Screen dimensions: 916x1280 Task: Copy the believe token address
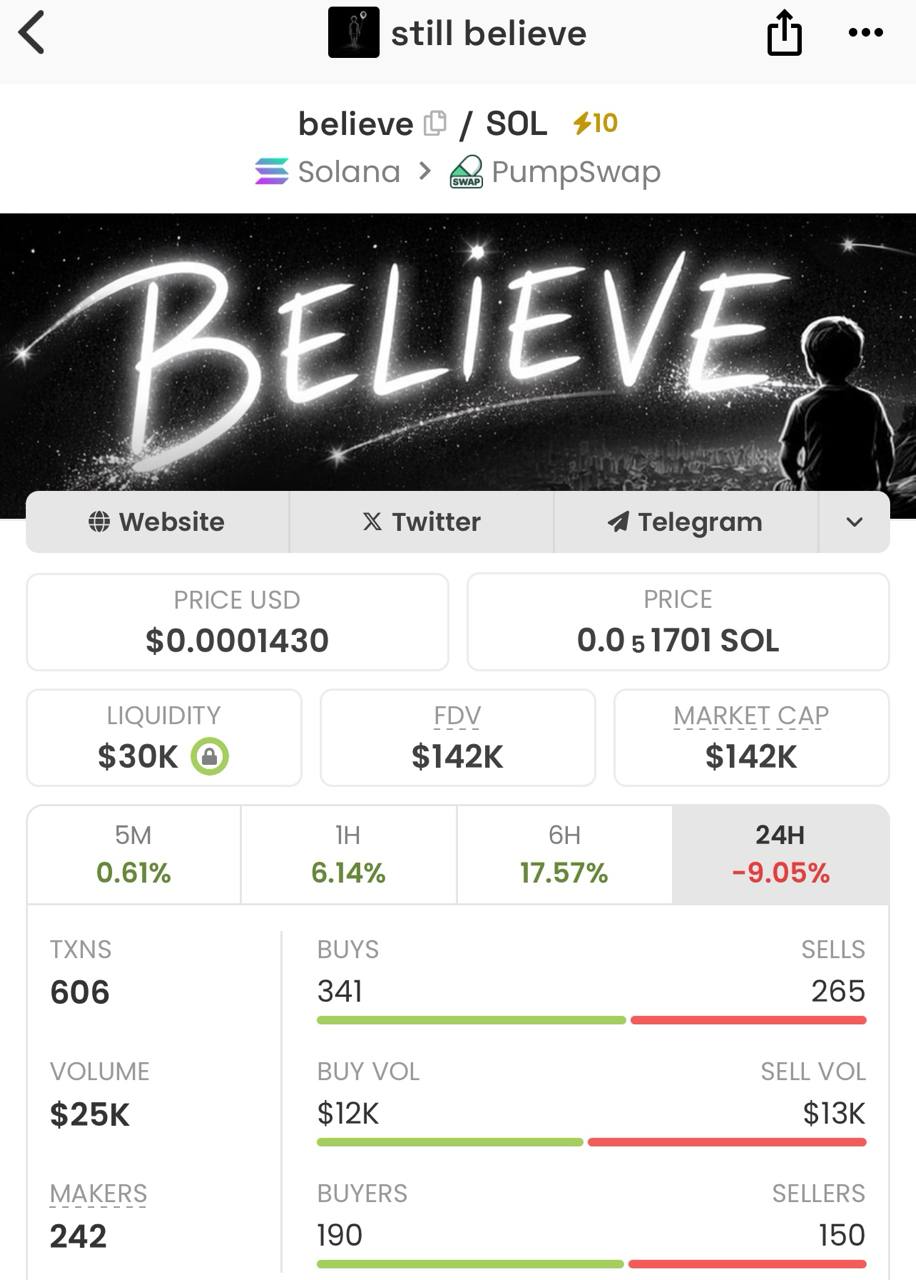pos(435,123)
